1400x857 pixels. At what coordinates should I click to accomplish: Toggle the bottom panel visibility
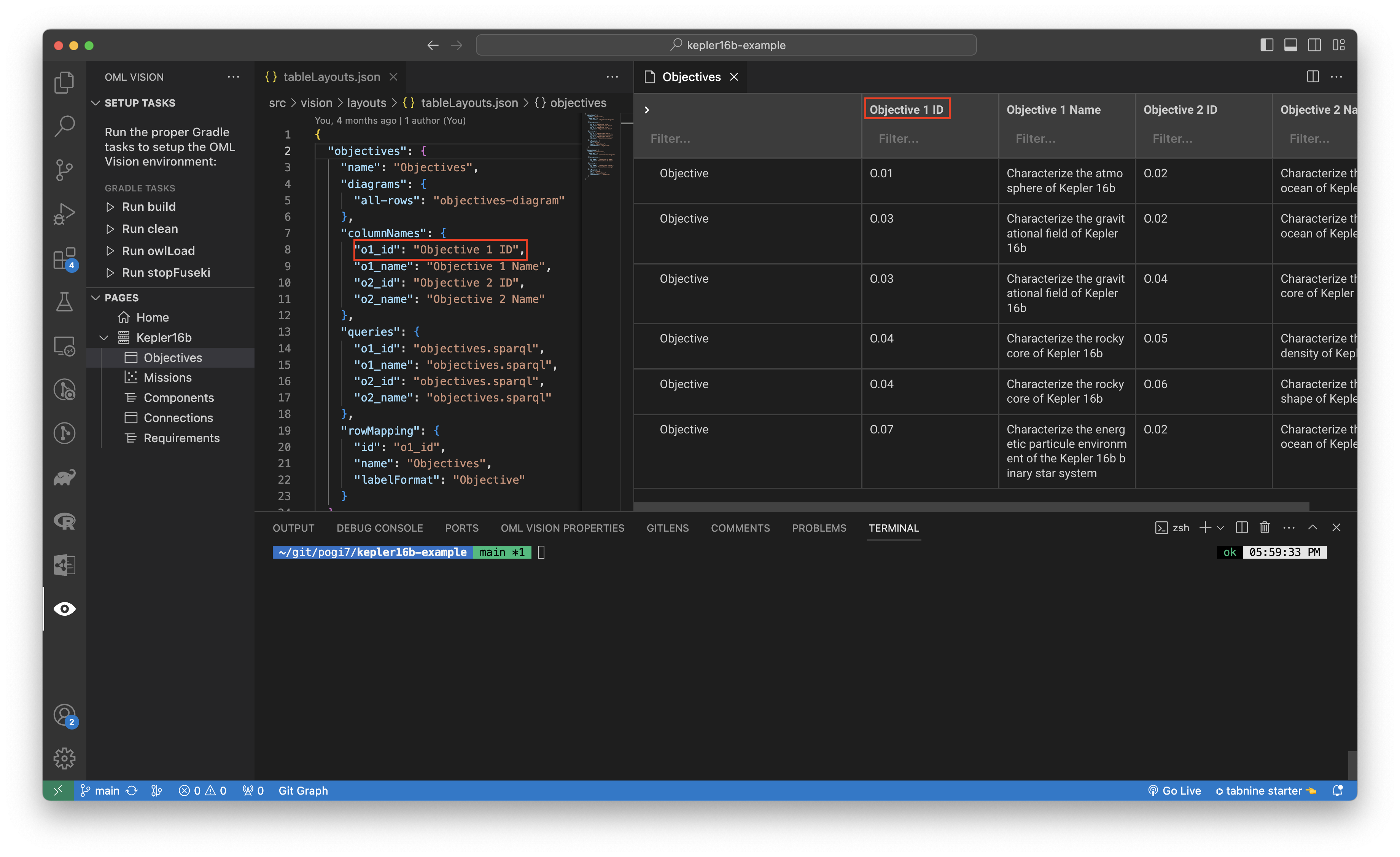tap(1290, 45)
